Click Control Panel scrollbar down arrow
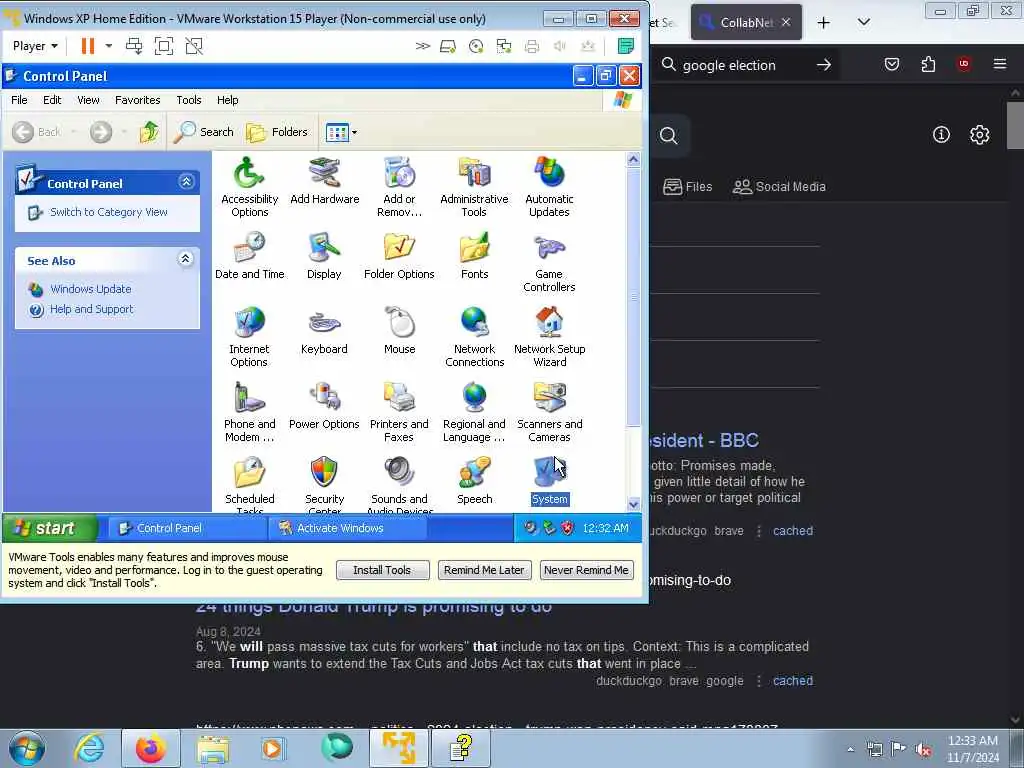 click(x=633, y=504)
